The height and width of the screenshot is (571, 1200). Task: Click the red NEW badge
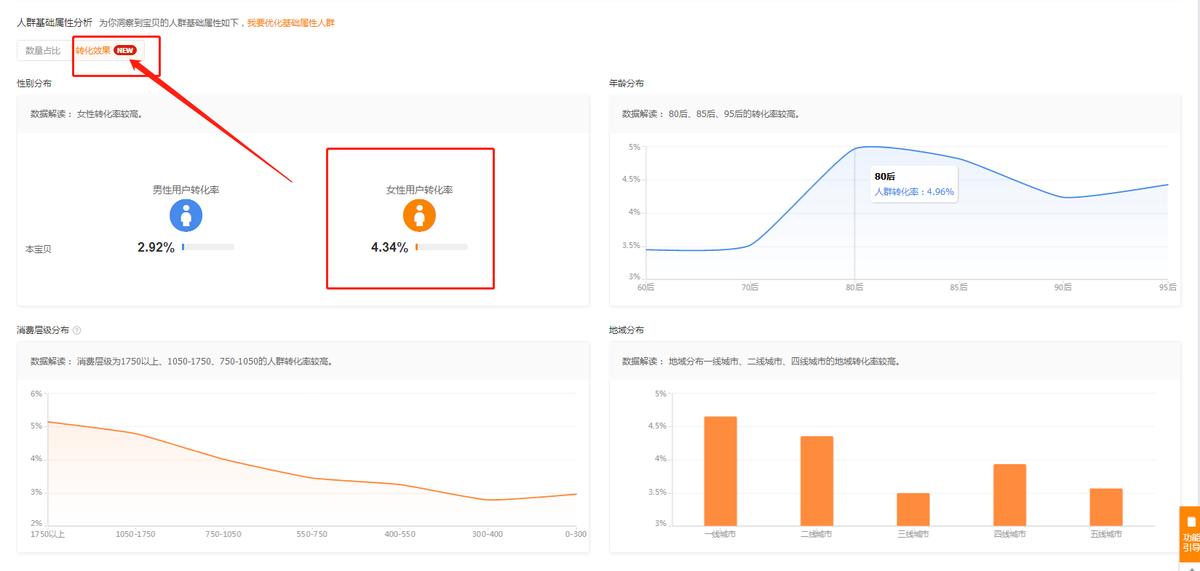pyautogui.click(x=125, y=50)
